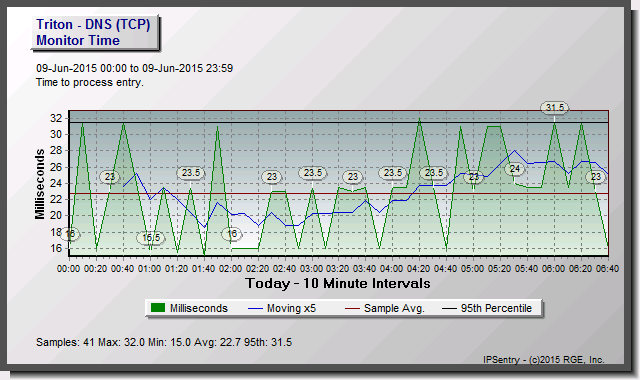Click the 31.5 peak data label

(x=555, y=107)
